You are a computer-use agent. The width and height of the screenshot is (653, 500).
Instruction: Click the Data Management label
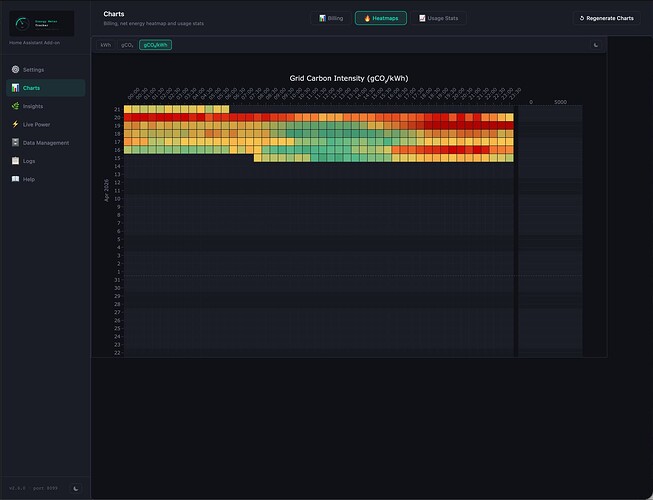pos(46,143)
